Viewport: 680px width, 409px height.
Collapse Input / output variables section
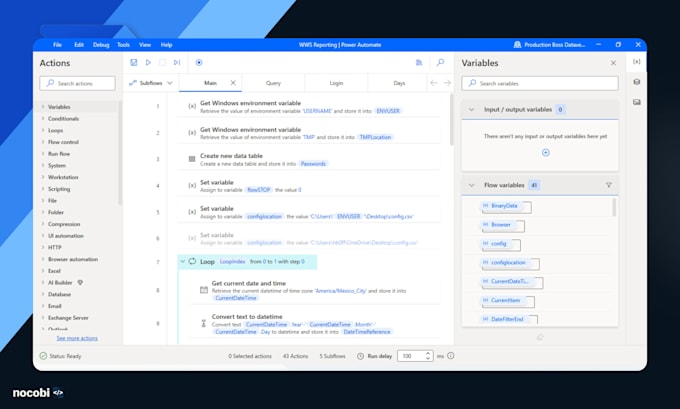pyautogui.click(x=471, y=109)
